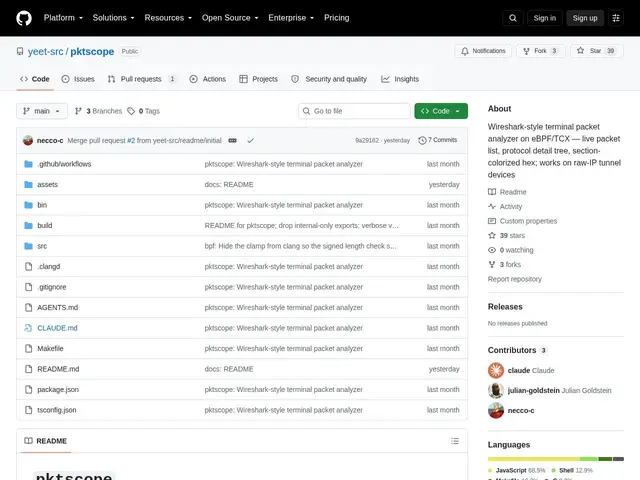Viewport: 640px width, 480px height.
Task: Switch to the Insights tab
Action: tap(400, 79)
